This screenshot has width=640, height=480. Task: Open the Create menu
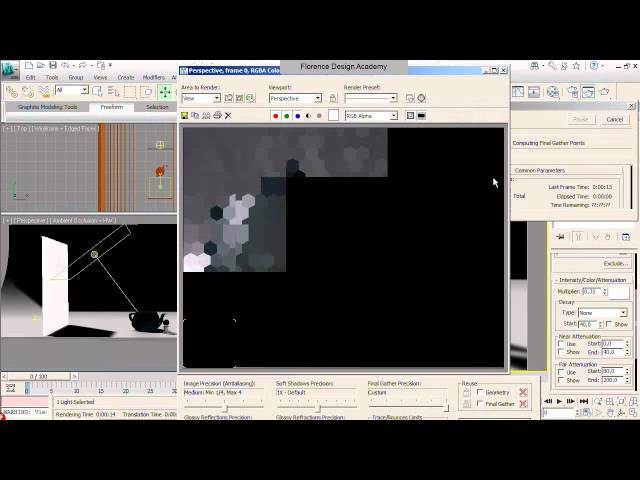coord(126,78)
